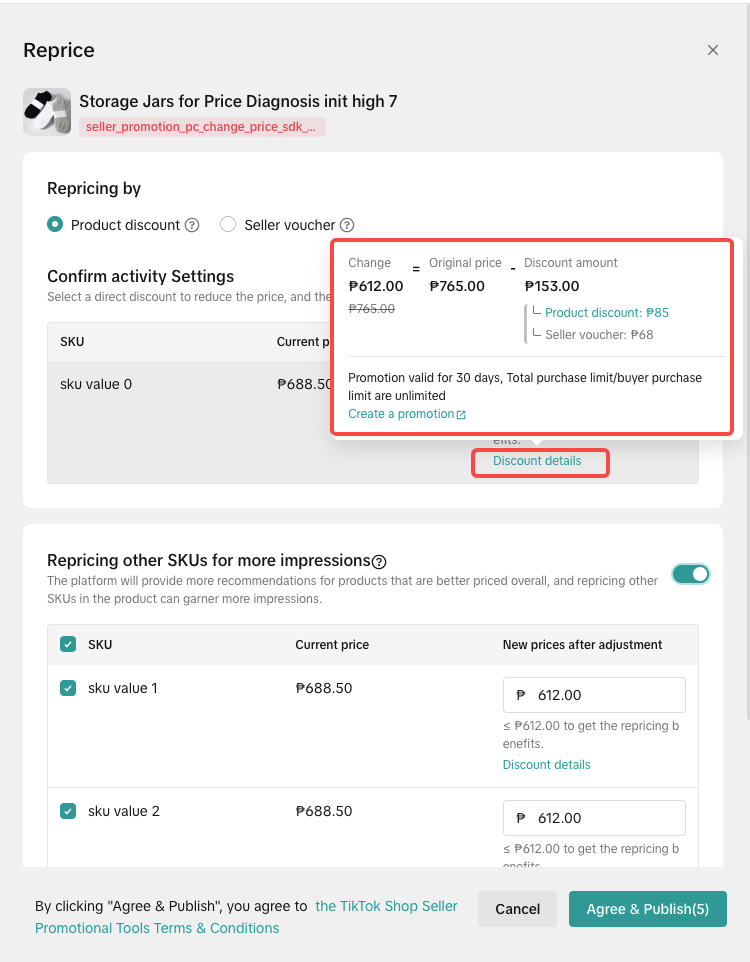Open external link icon for Create a promotion

pos(461,414)
